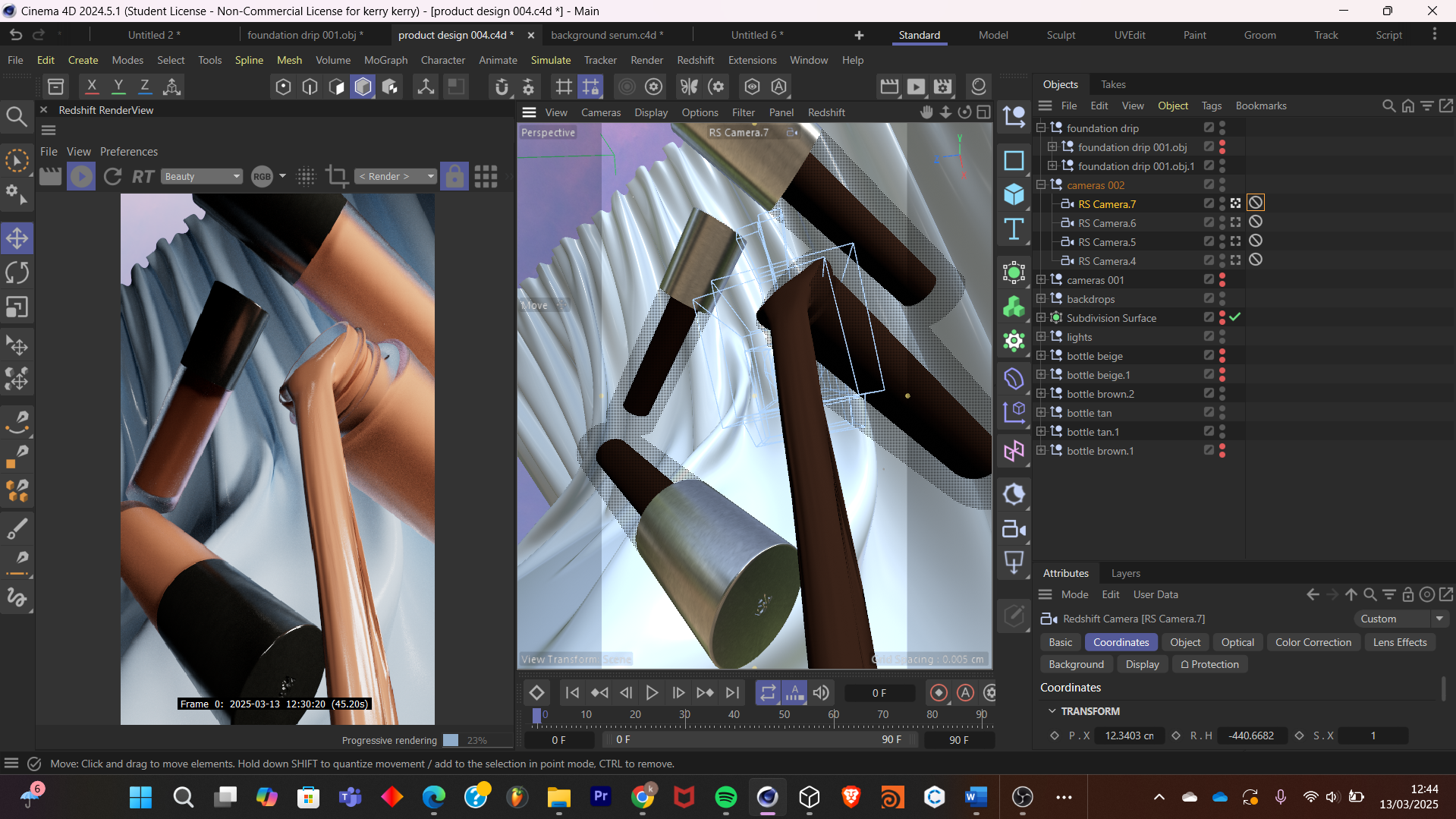Screen dimensions: 1456x819
Task: Expand the bottle beige group
Action: [1041, 356]
